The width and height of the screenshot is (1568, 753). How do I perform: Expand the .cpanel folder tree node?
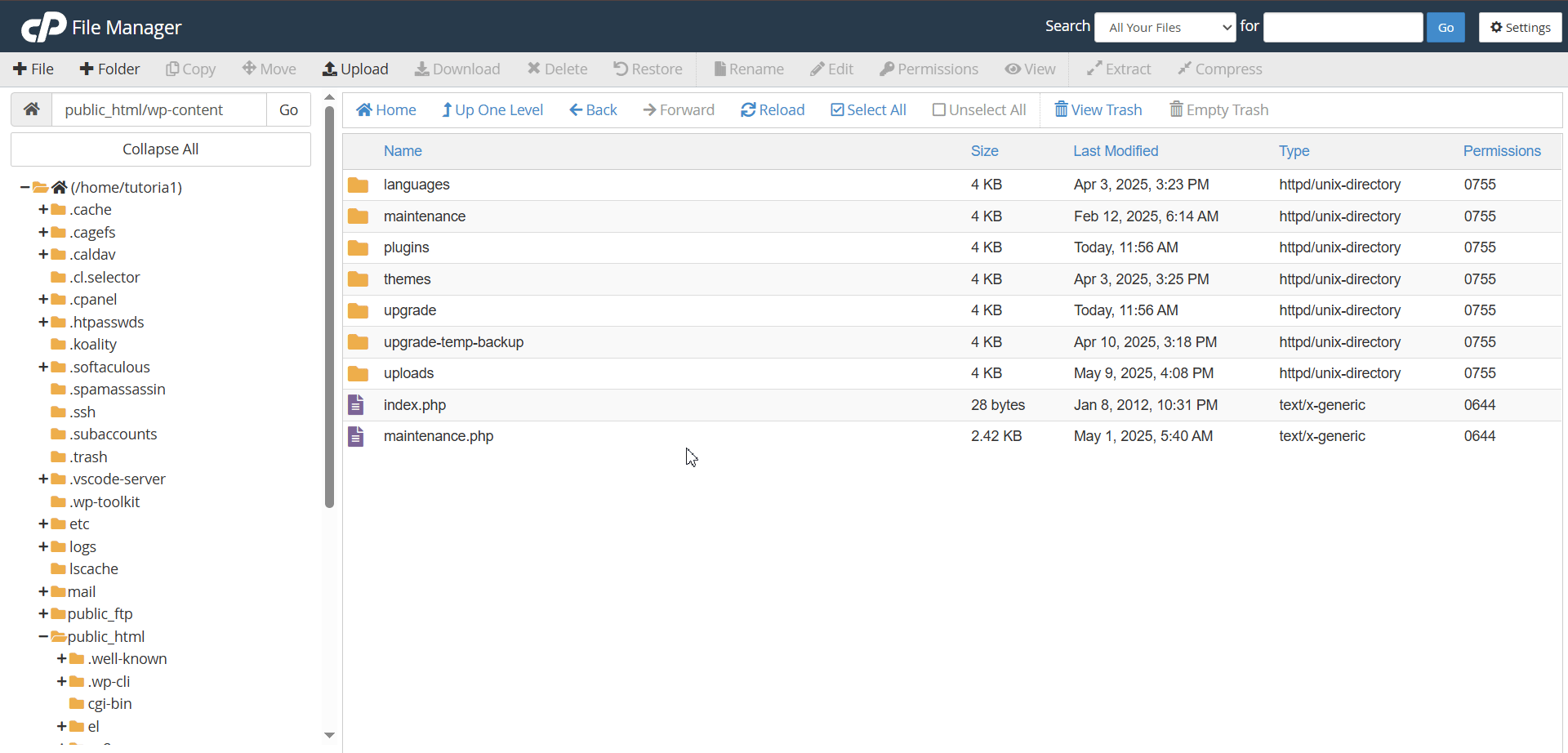tap(43, 300)
